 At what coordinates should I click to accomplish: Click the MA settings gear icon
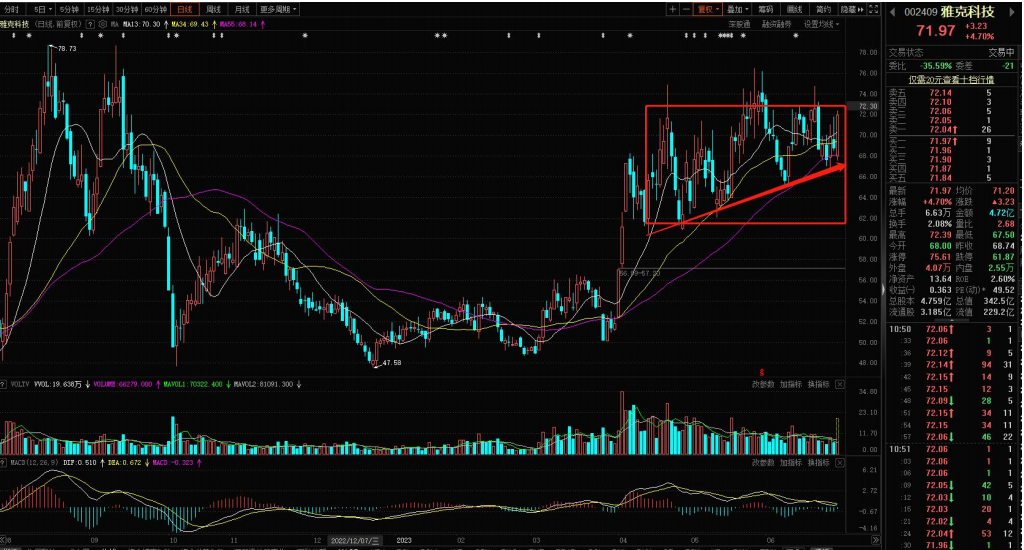click(103, 23)
